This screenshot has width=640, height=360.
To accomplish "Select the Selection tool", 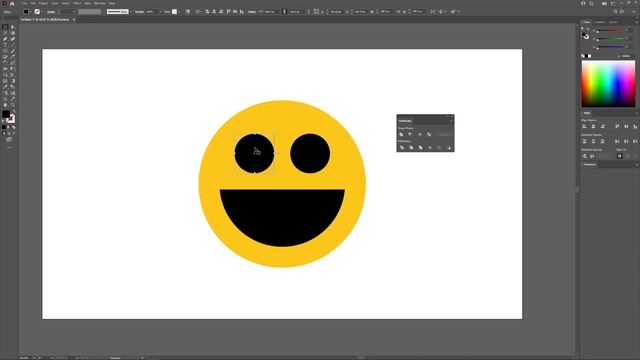I will [x=5, y=27].
